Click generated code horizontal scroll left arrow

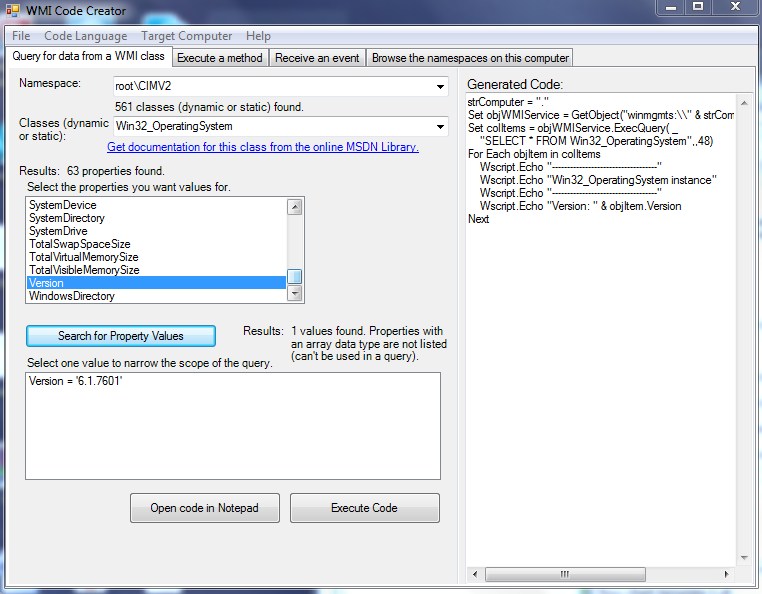point(475,574)
